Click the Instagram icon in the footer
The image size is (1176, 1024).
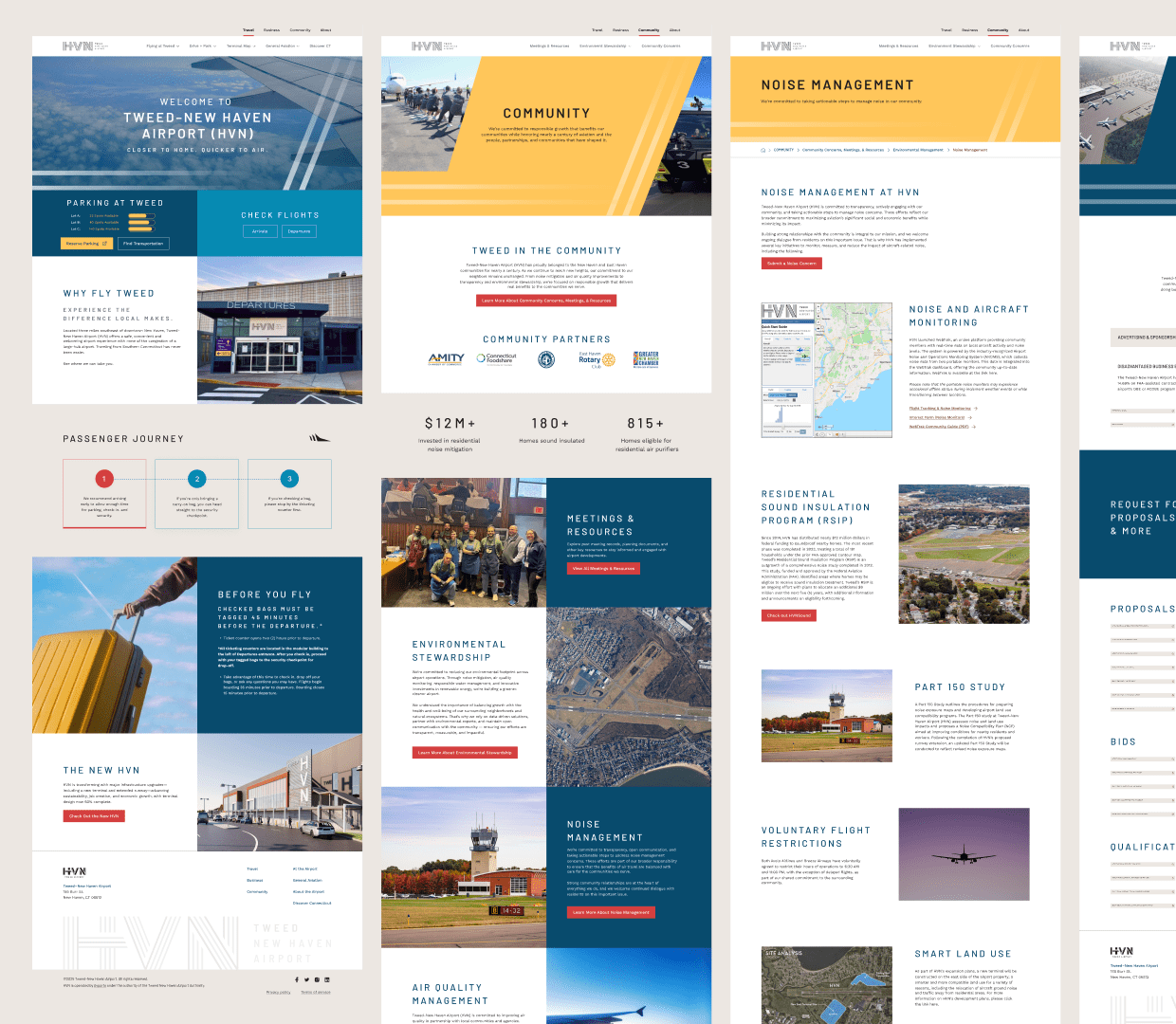pyautogui.click(x=317, y=979)
